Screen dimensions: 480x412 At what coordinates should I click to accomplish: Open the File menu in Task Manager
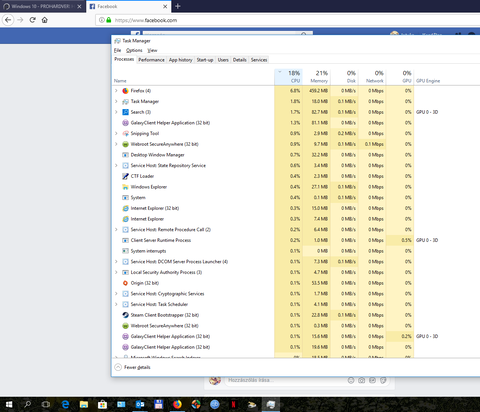point(117,50)
